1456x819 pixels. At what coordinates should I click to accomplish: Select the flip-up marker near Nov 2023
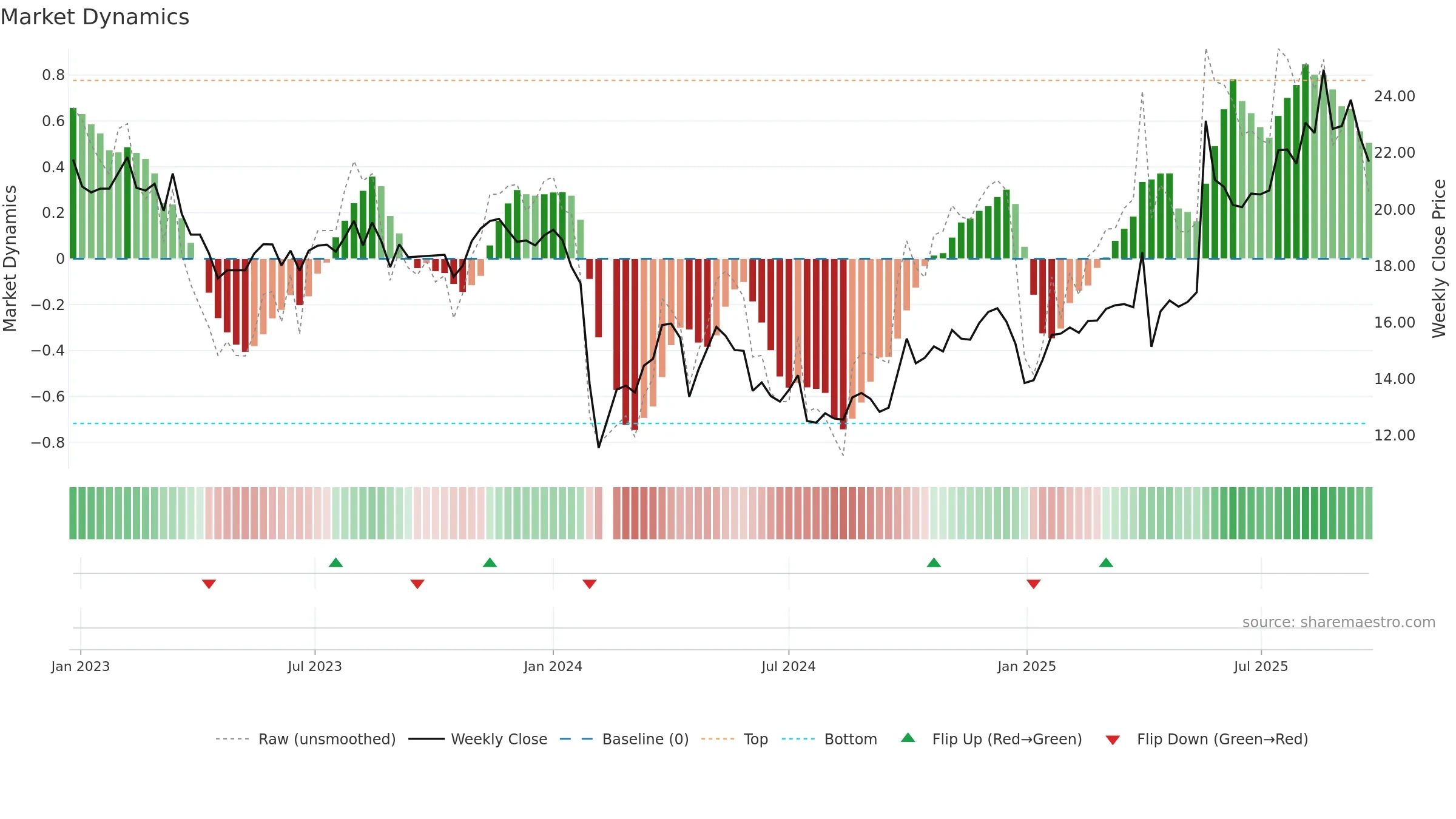[x=490, y=562]
